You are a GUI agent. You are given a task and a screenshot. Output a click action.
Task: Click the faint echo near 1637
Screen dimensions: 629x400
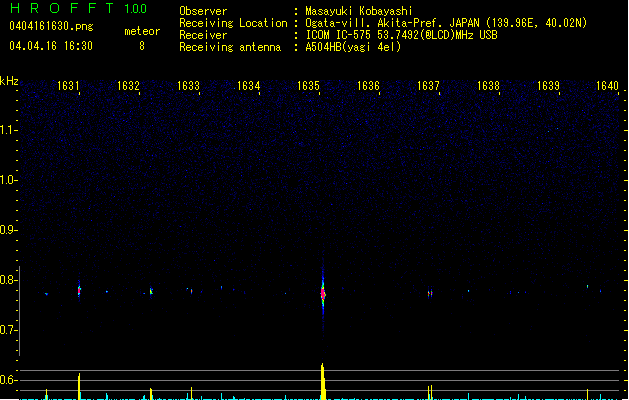tap(430, 293)
